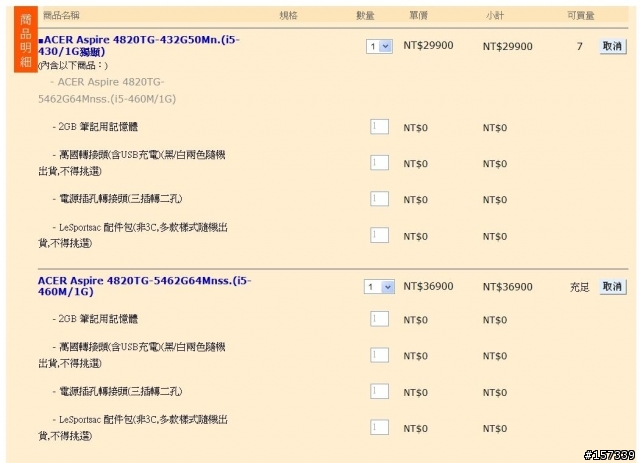Click quantity field of second LeSportsac 配件包
641x463 pixels.
(379, 427)
